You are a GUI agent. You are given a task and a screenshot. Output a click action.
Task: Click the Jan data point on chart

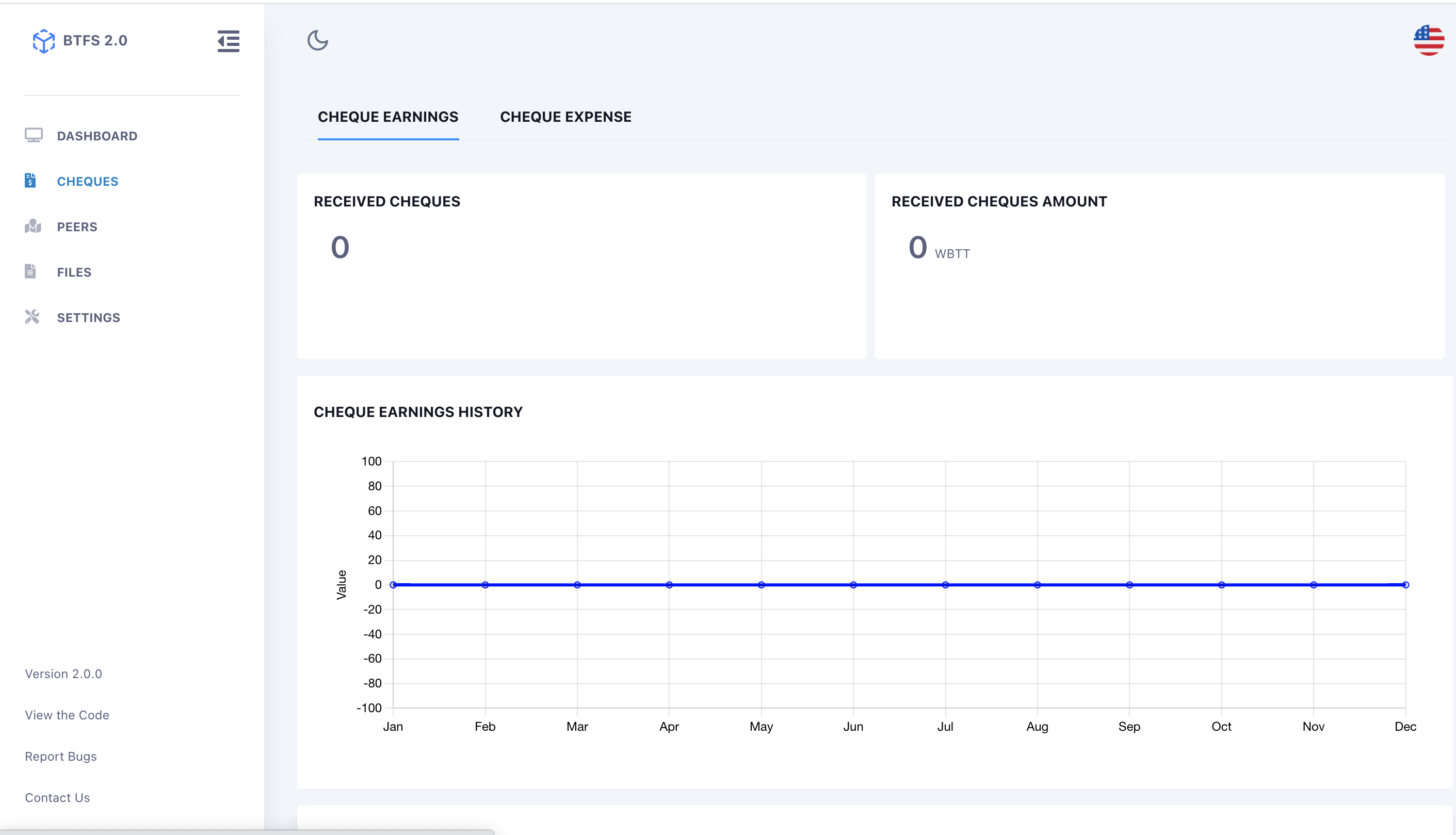click(393, 585)
